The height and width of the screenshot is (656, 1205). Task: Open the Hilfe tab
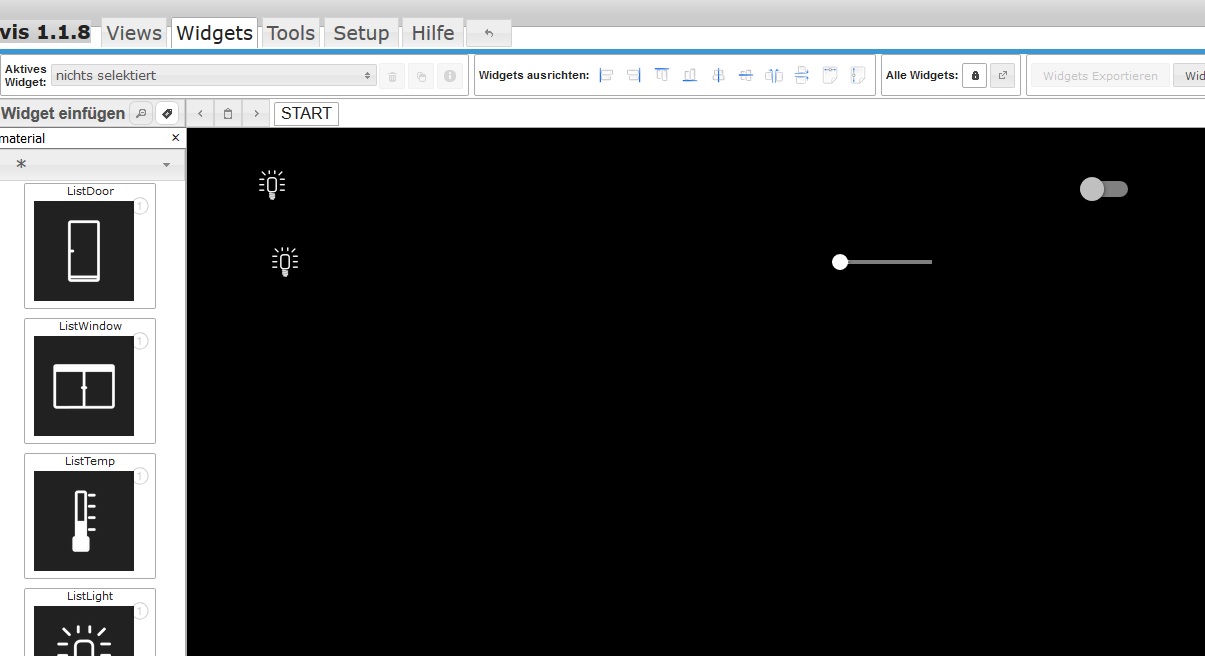click(x=433, y=33)
